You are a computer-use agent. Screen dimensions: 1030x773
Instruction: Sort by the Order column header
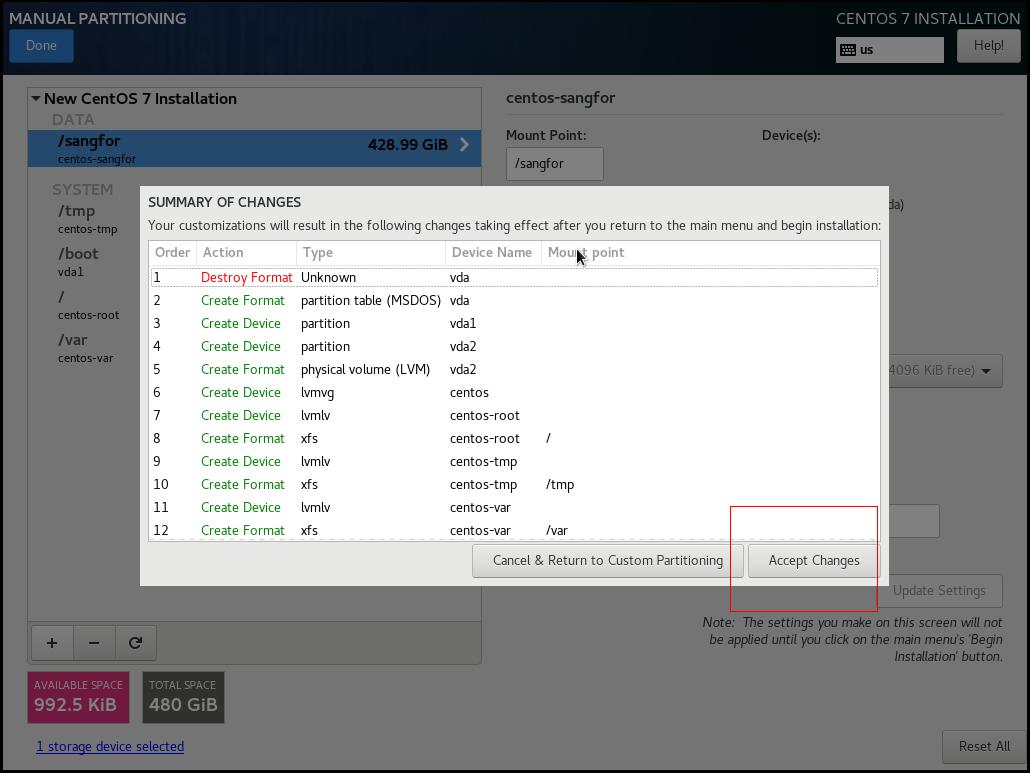tap(172, 253)
